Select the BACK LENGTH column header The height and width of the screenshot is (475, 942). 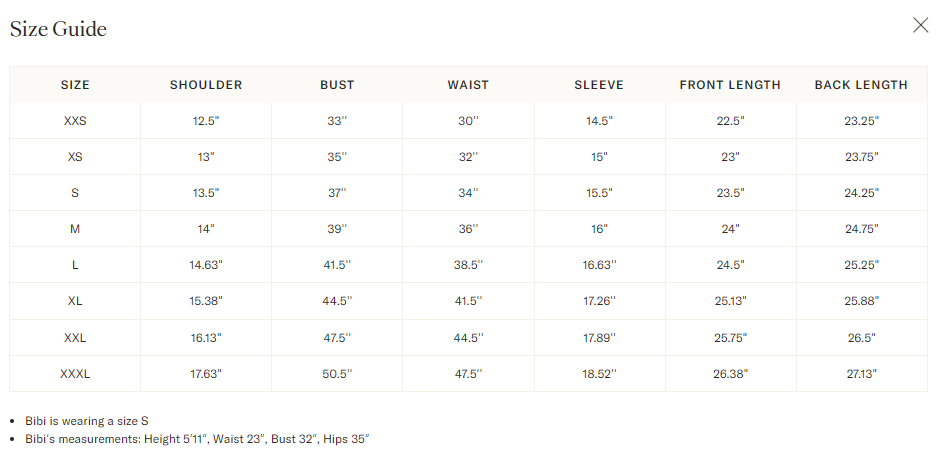point(861,85)
